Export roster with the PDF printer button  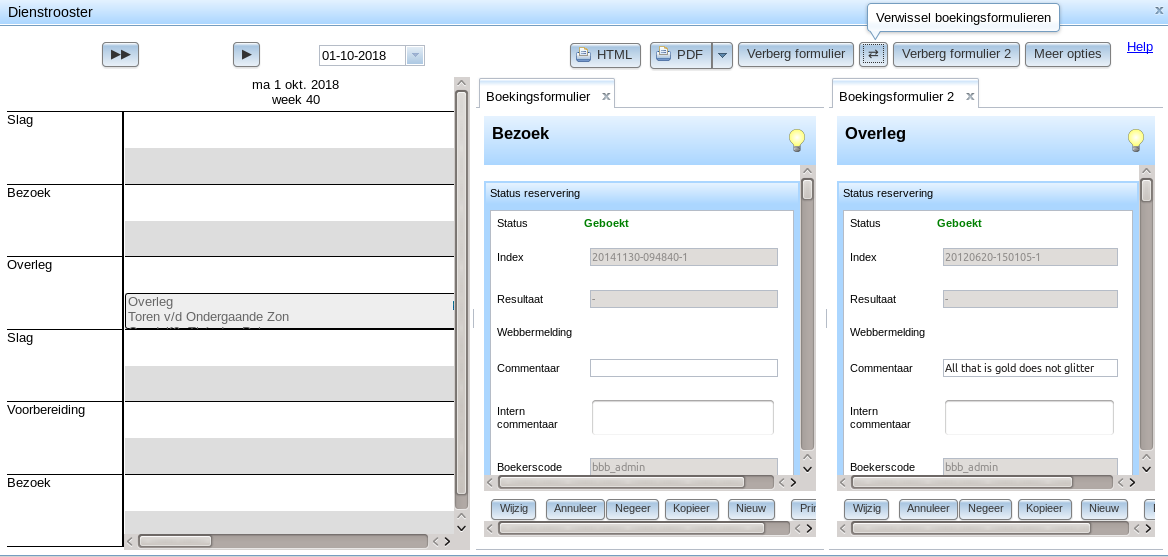(681, 55)
